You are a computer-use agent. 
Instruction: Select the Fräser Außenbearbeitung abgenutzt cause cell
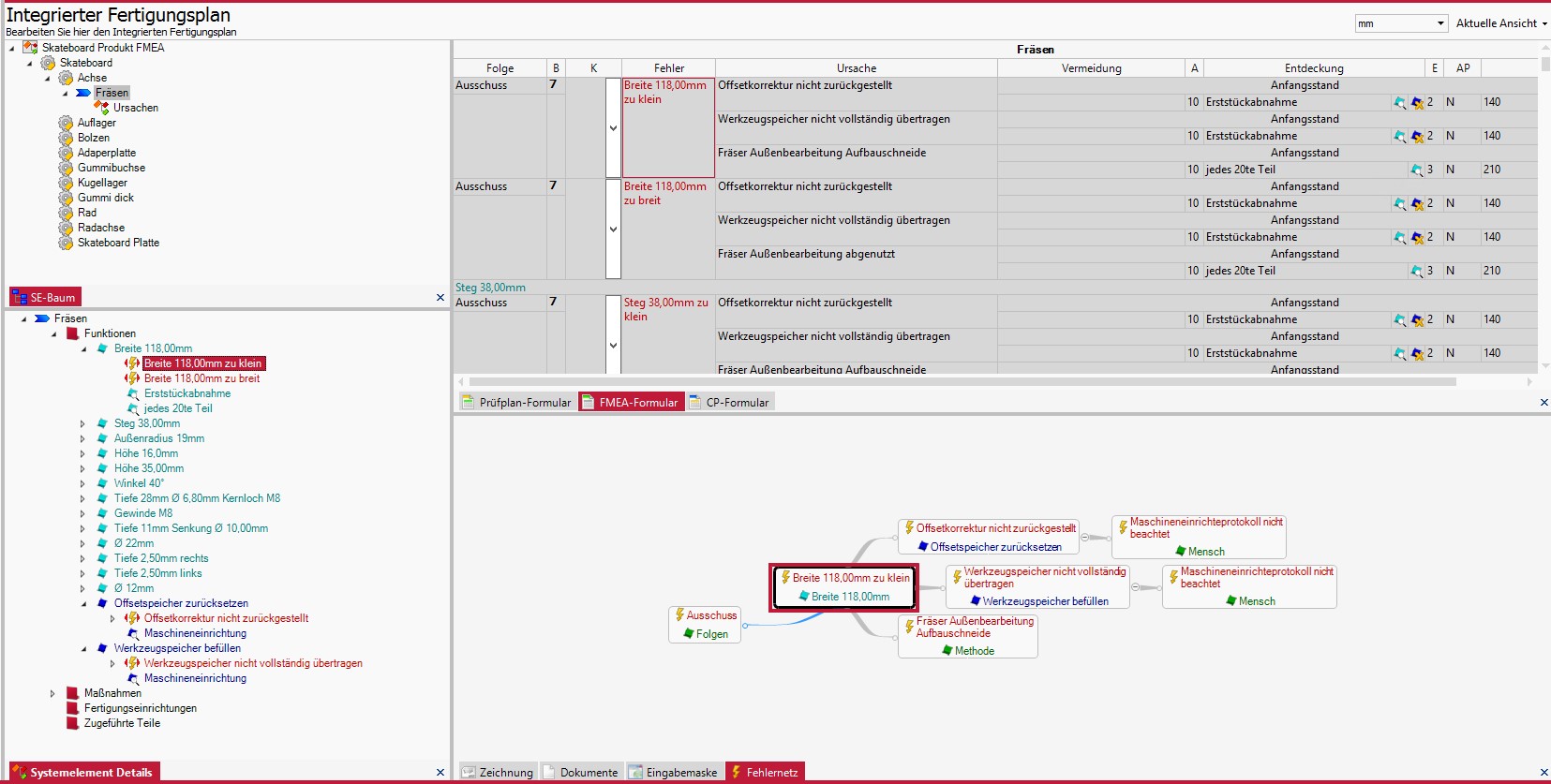(x=857, y=262)
